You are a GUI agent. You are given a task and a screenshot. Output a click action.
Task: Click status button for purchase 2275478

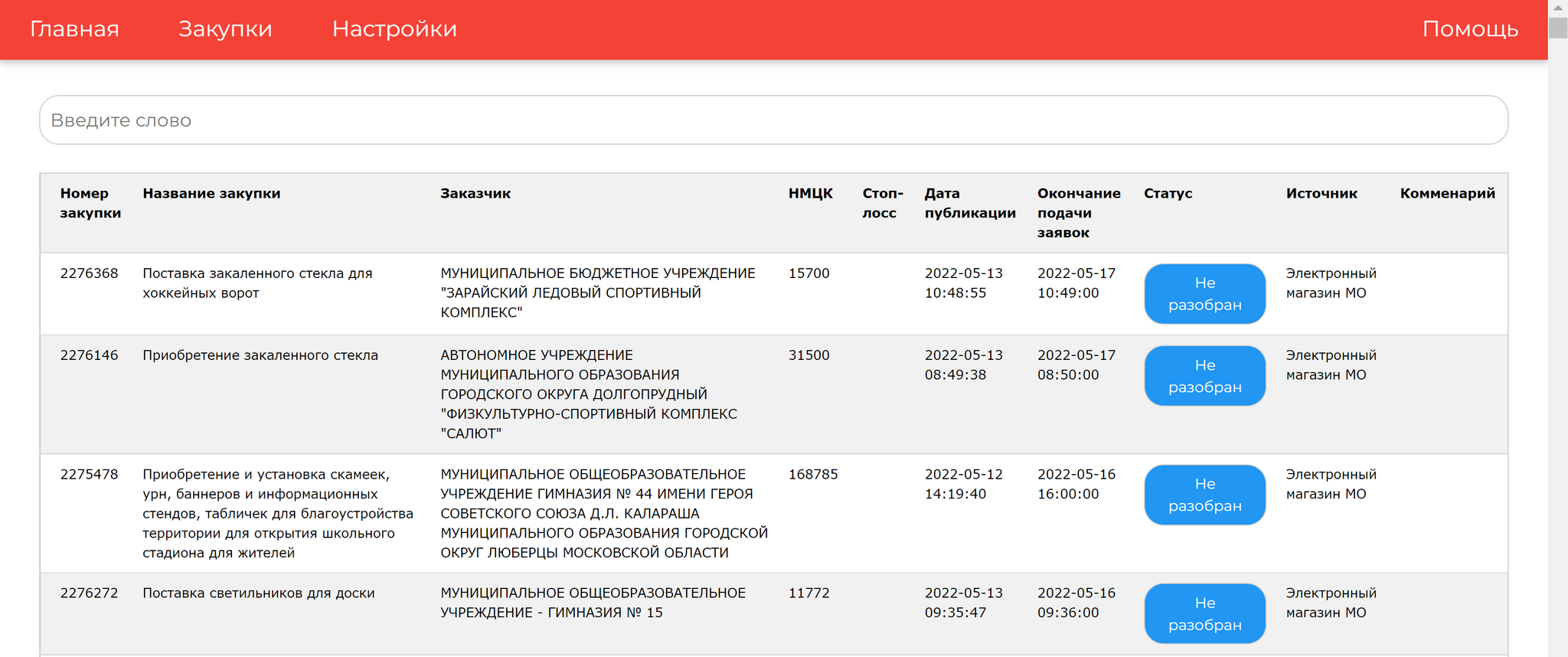pos(1204,495)
